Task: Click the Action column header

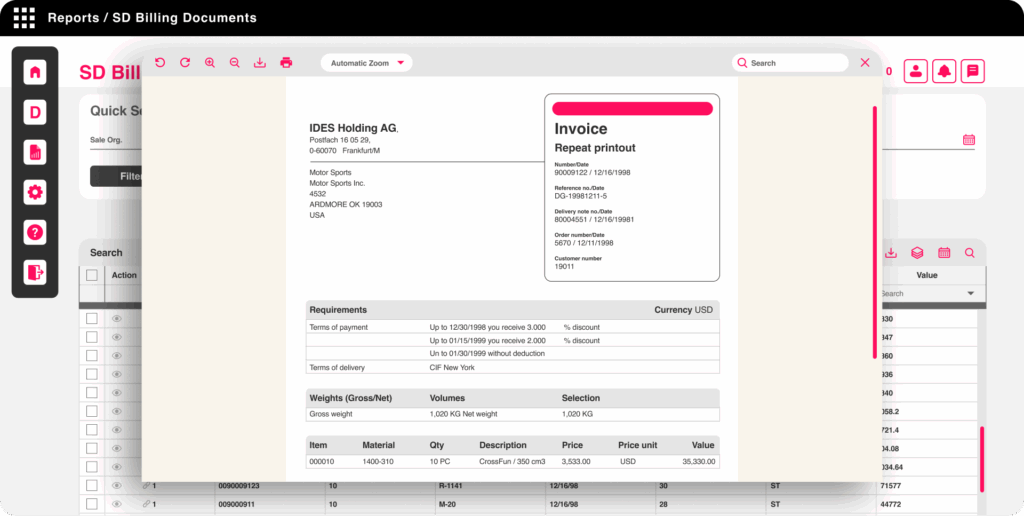Action: pyautogui.click(x=124, y=275)
